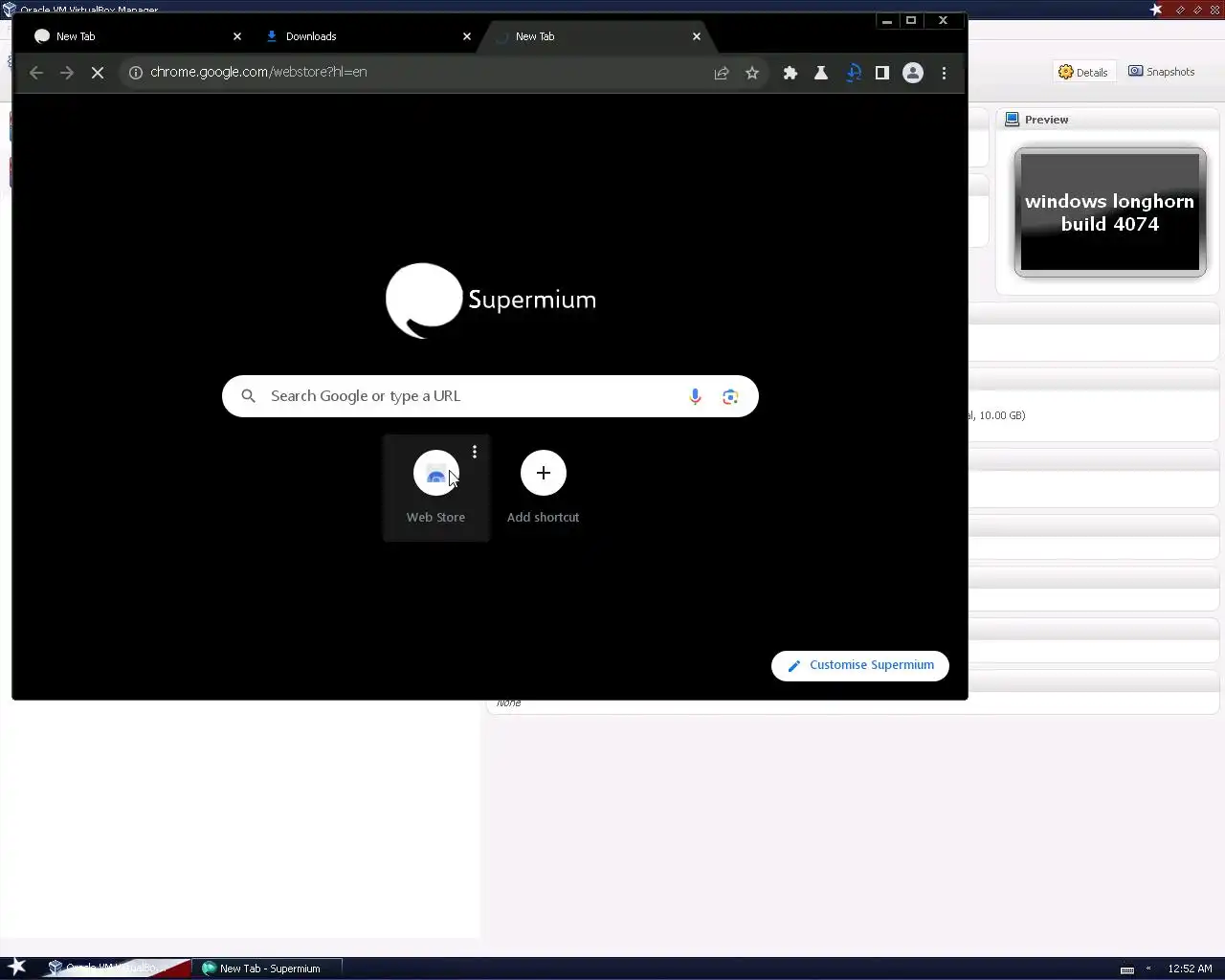
Task: Open the profile avatar menu
Action: point(913,73)
